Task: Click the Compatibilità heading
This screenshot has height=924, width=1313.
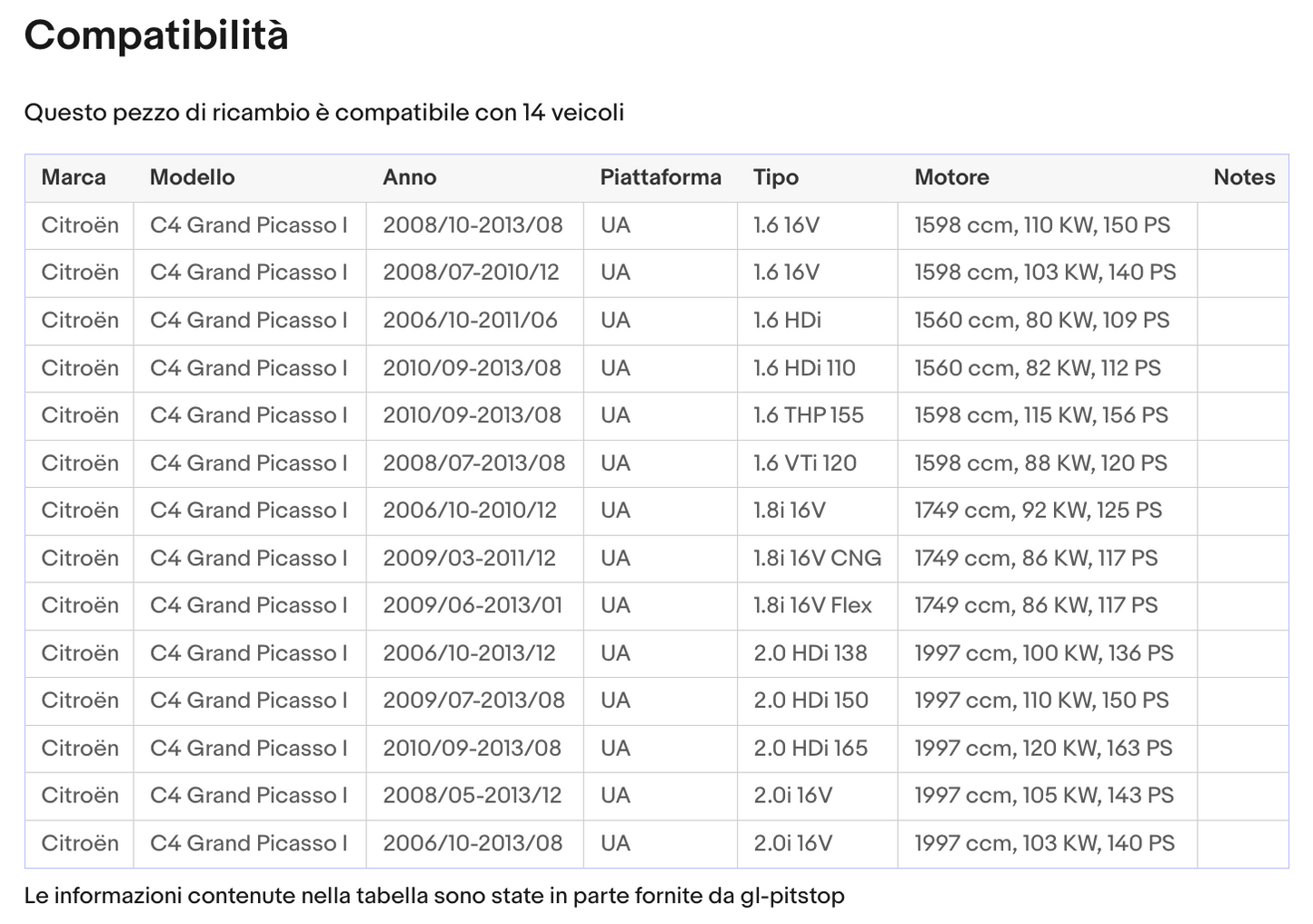Action: click(156, 35)
